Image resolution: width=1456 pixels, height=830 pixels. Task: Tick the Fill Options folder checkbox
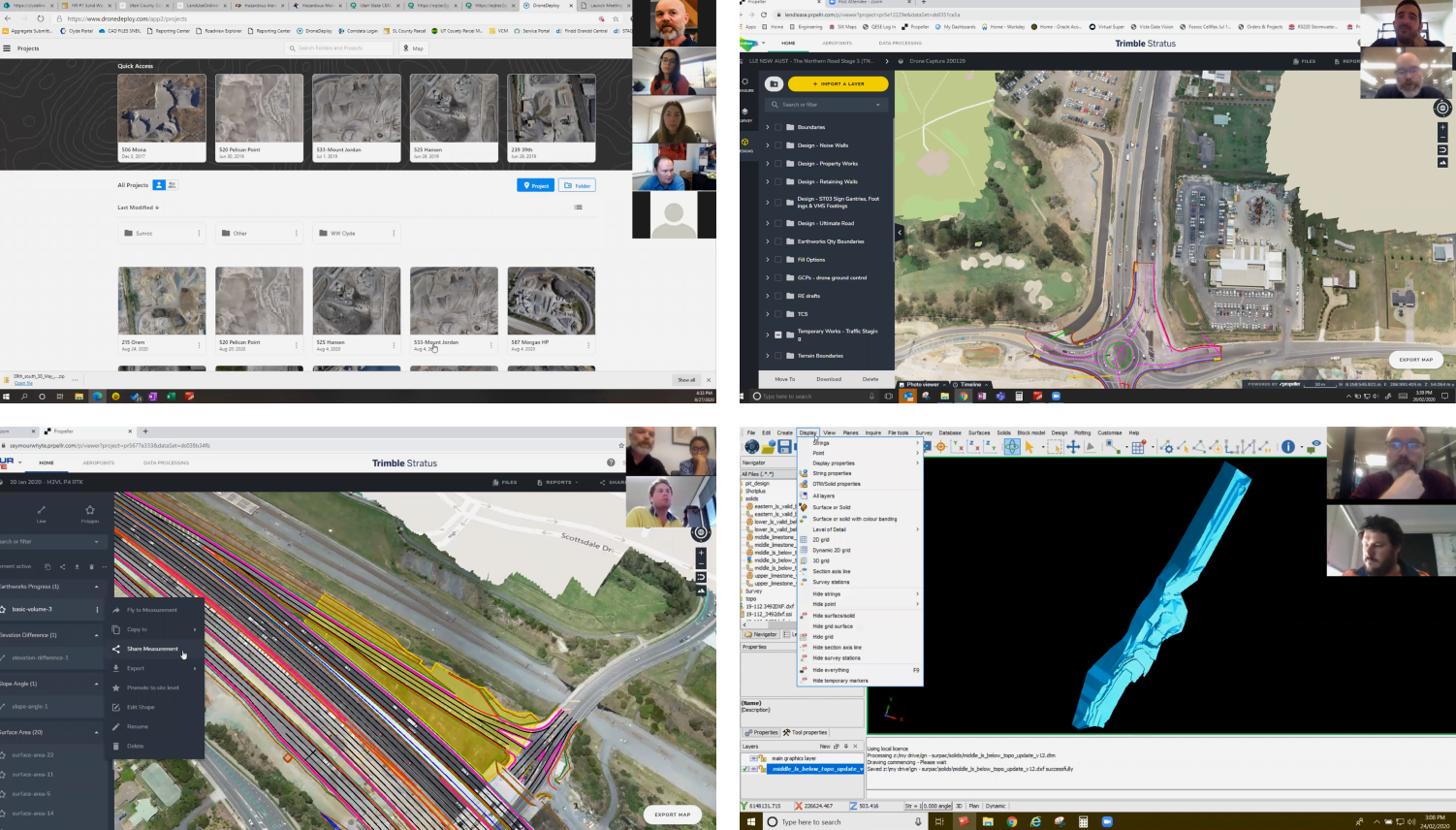coord(777,260)
